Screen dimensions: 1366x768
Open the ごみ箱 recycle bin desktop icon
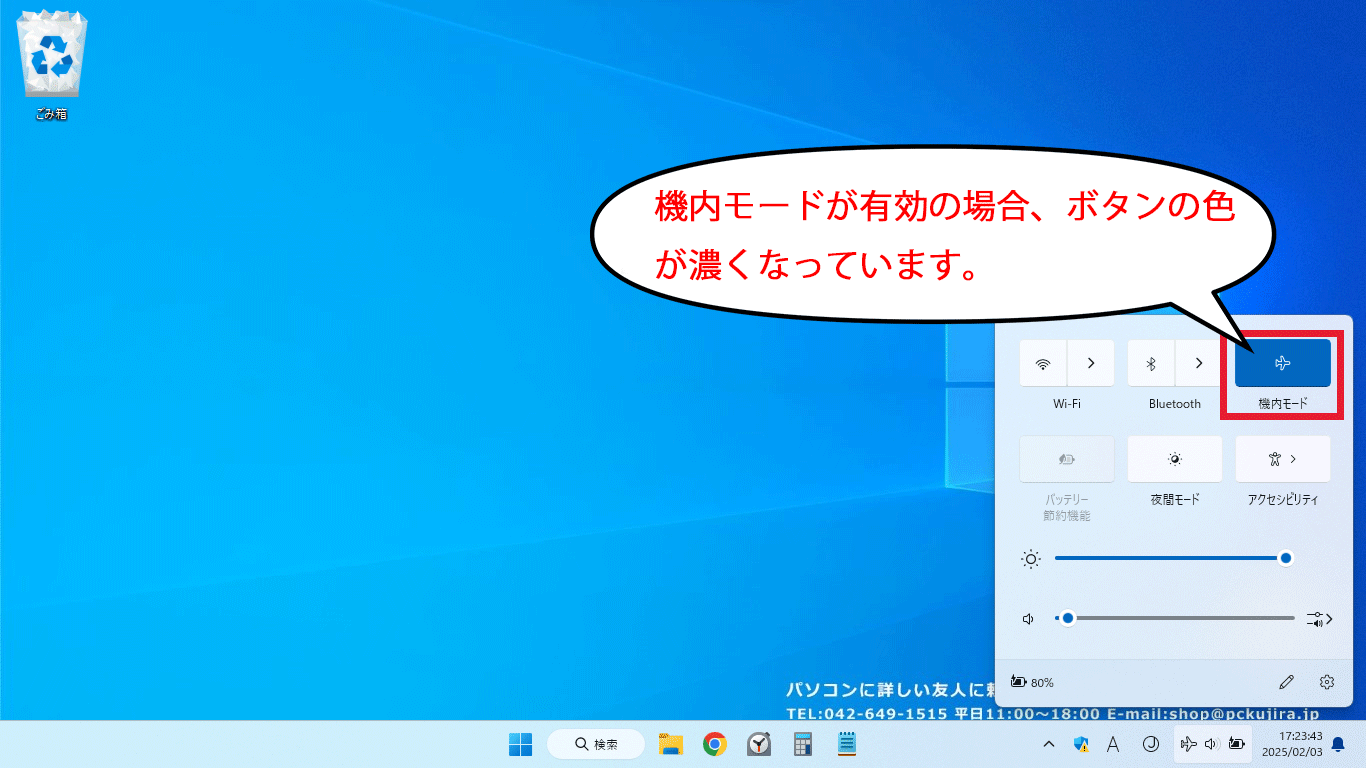tap(51, 62)
